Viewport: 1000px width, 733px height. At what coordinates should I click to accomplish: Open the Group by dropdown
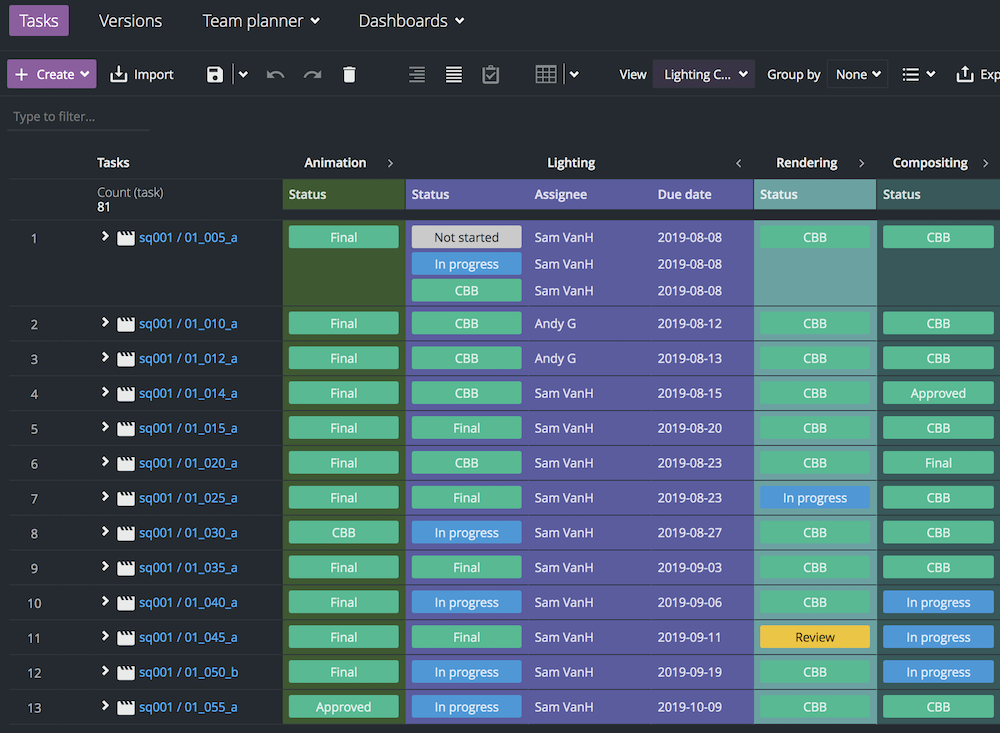coord(857,74)
